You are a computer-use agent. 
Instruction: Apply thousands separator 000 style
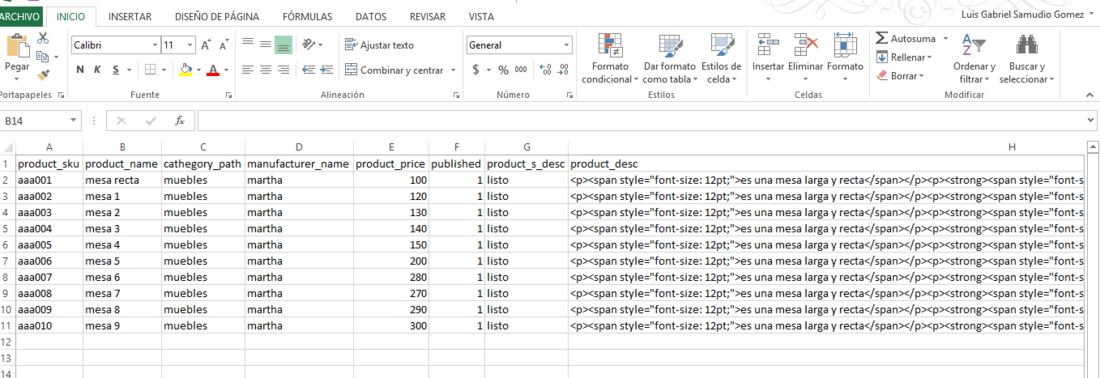pyautogui.click(x=521, y=69)
